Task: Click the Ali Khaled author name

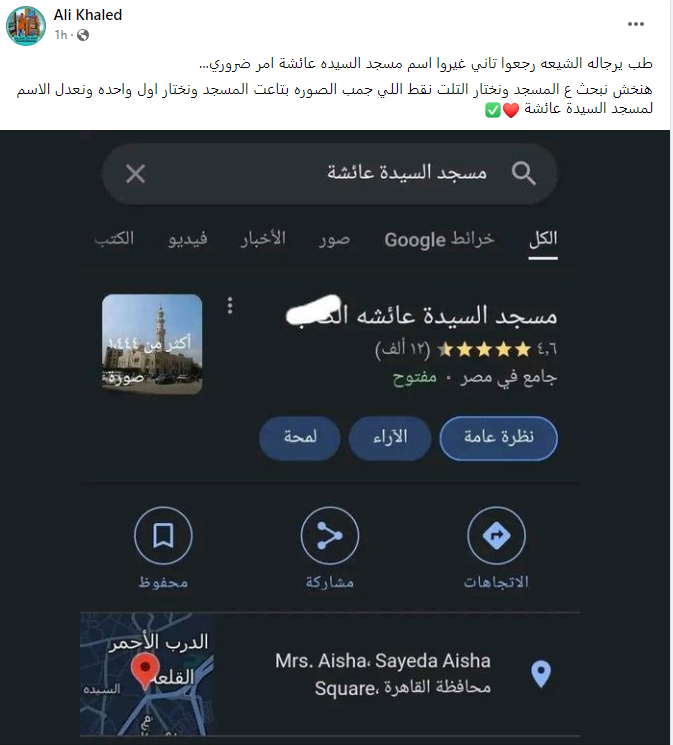Action: 88,15
